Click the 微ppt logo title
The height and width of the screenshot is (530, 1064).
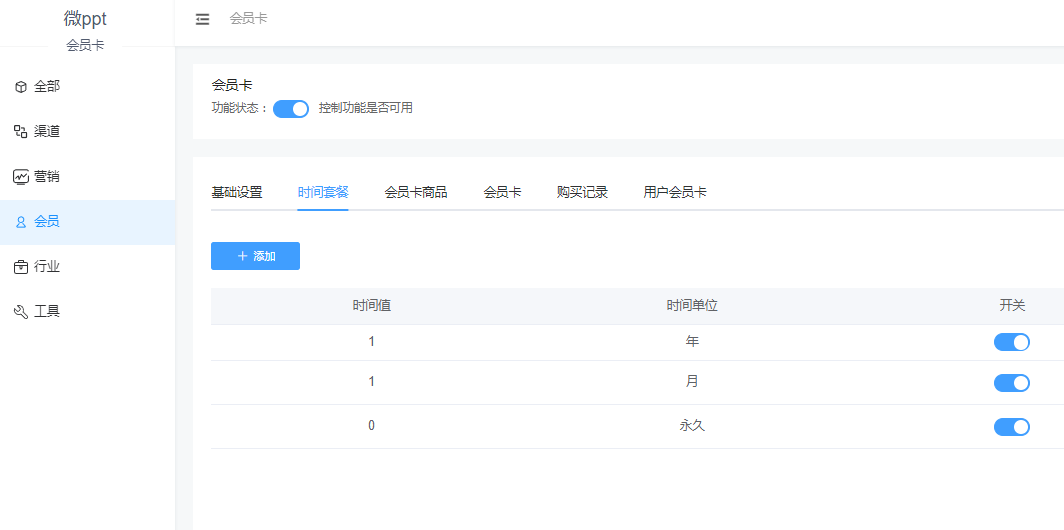point(85,19)
